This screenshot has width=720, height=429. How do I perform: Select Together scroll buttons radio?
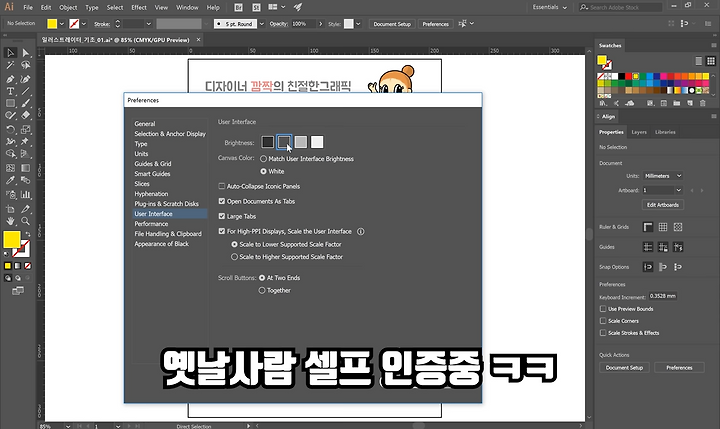coord(262,290)
